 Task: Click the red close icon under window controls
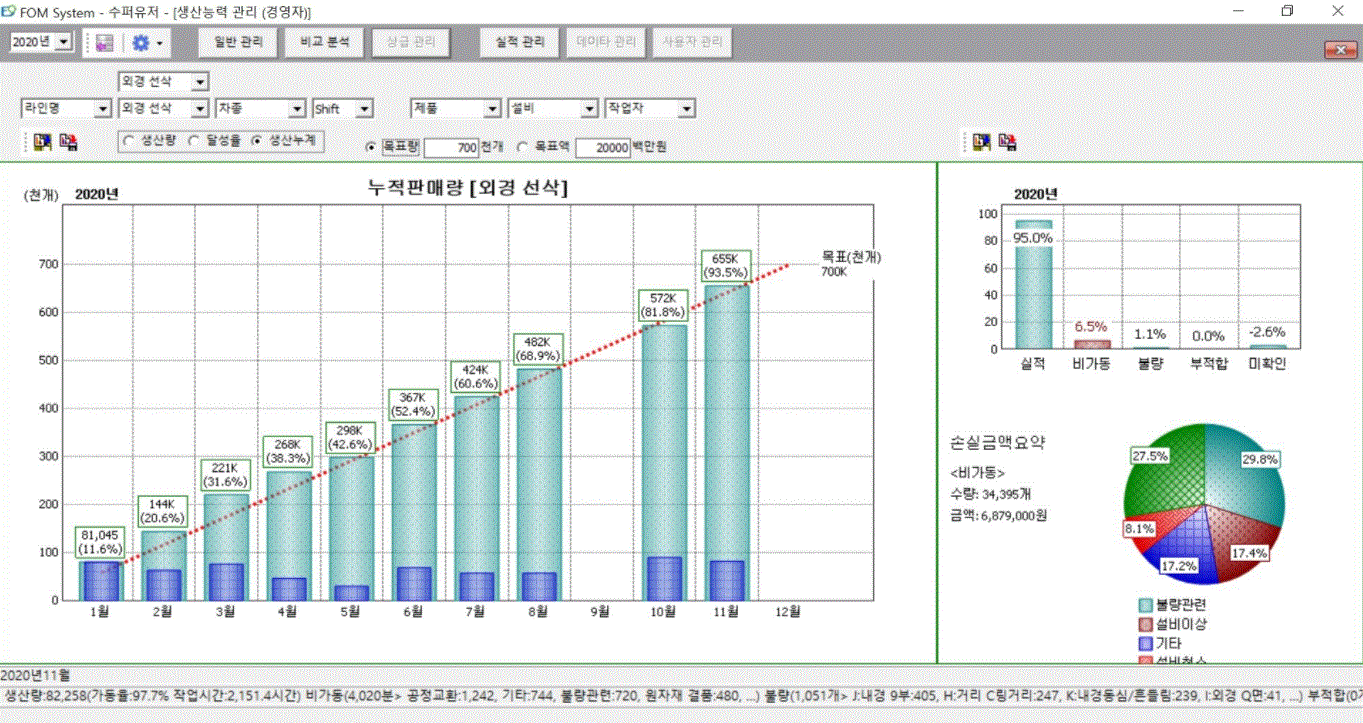click(1339, 50)
